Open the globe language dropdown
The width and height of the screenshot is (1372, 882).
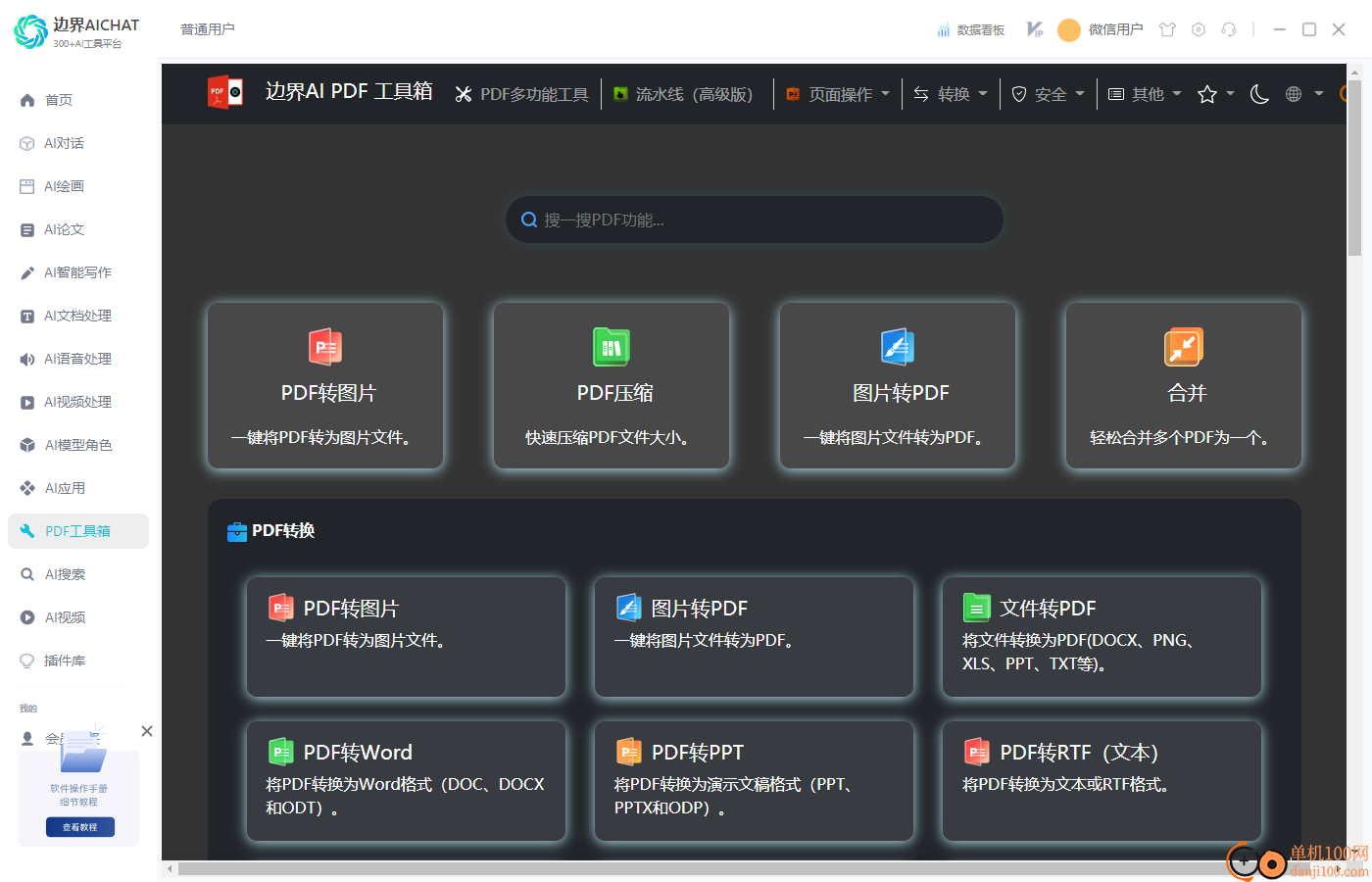[x=1304, y=94]
